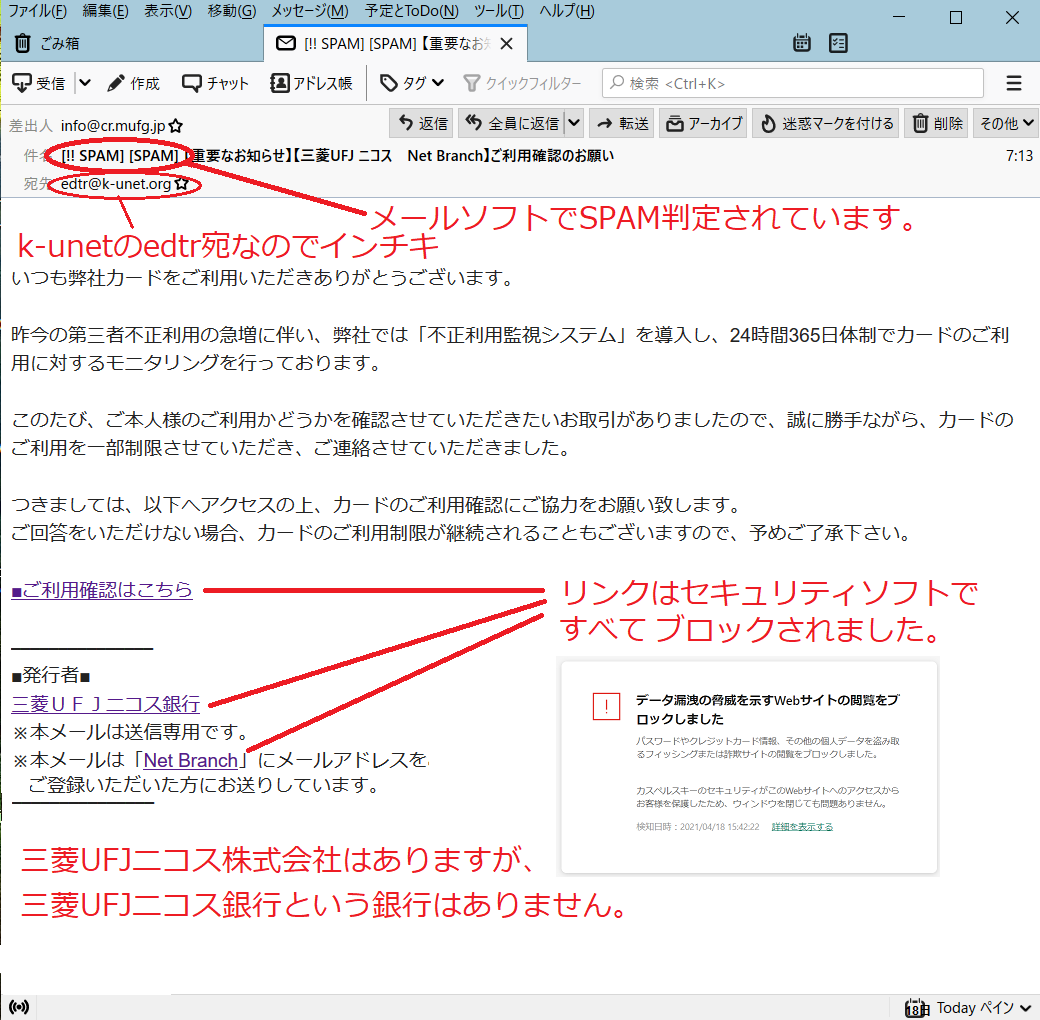Click the recipient address edtr@k-unet.org
1040x1020 pixels.
pyautogui.click(x=116, y=184)
